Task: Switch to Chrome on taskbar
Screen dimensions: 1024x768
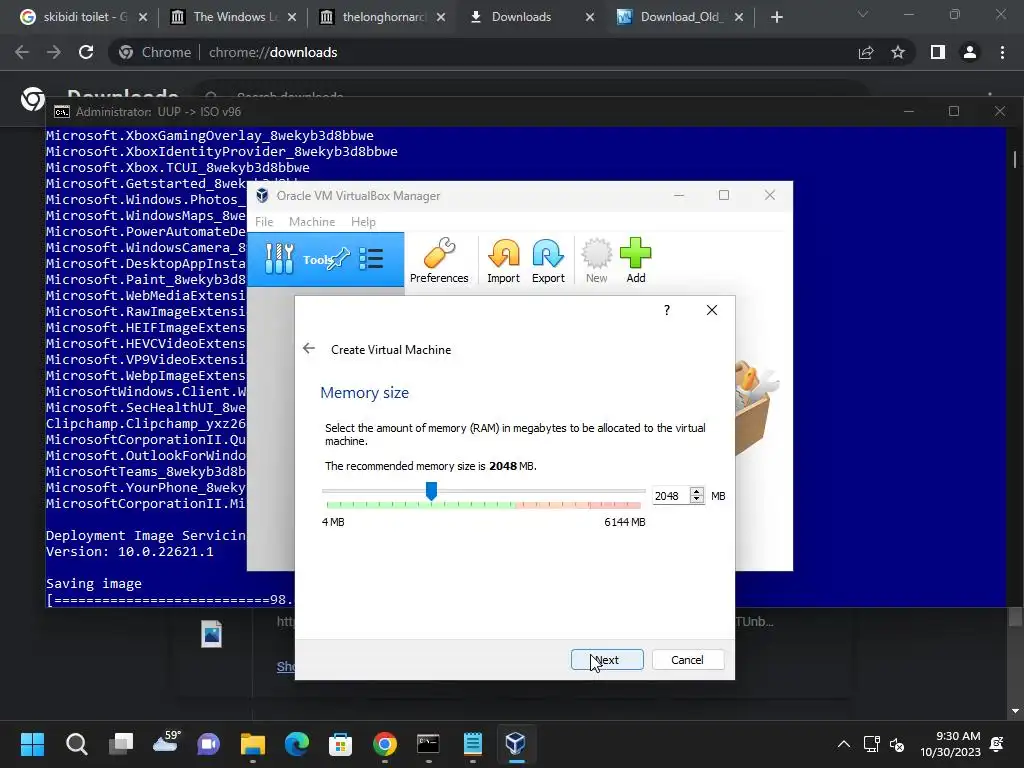Action: [x=385, y=744]
